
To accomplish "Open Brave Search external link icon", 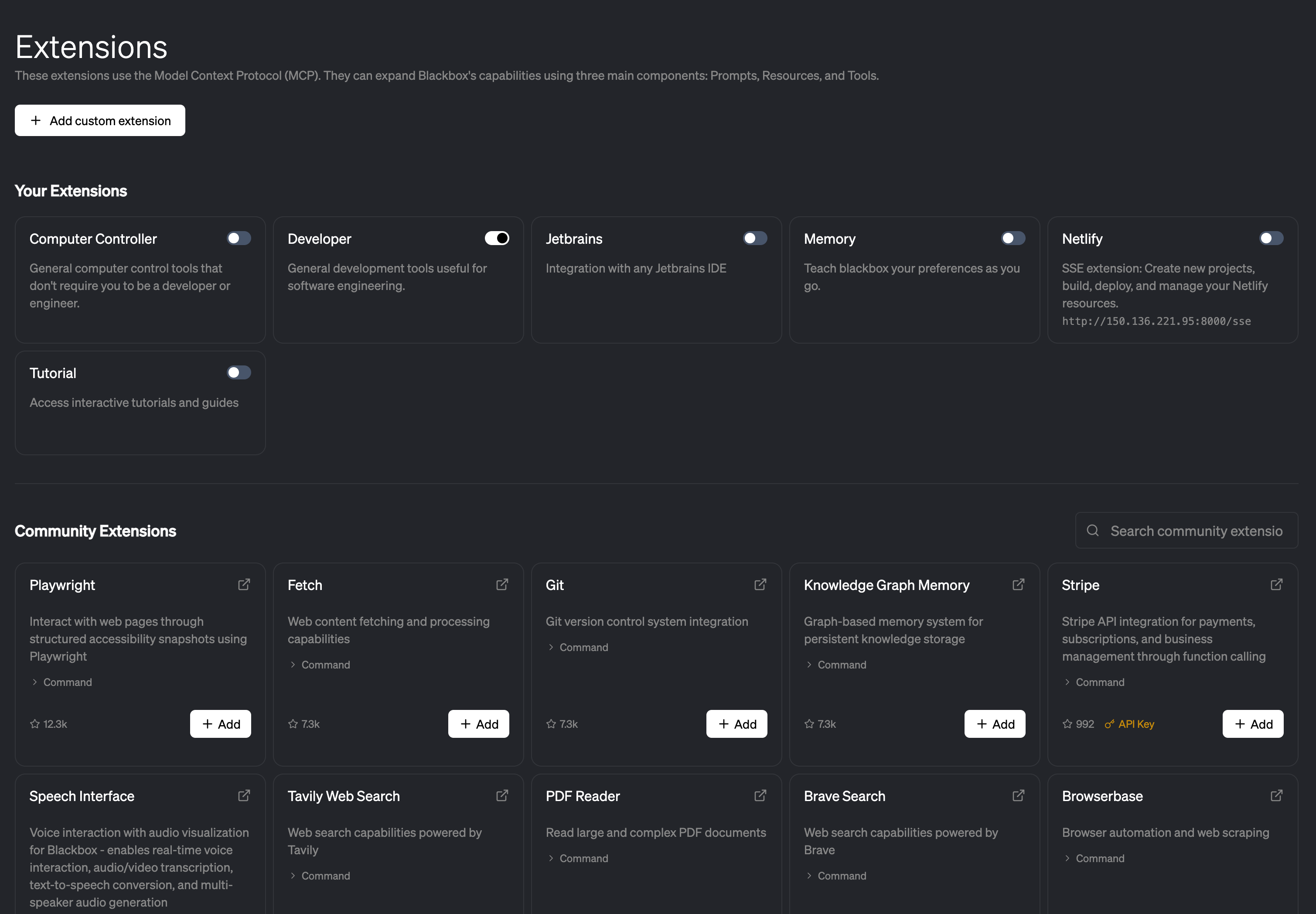I will coord(1018,795).
